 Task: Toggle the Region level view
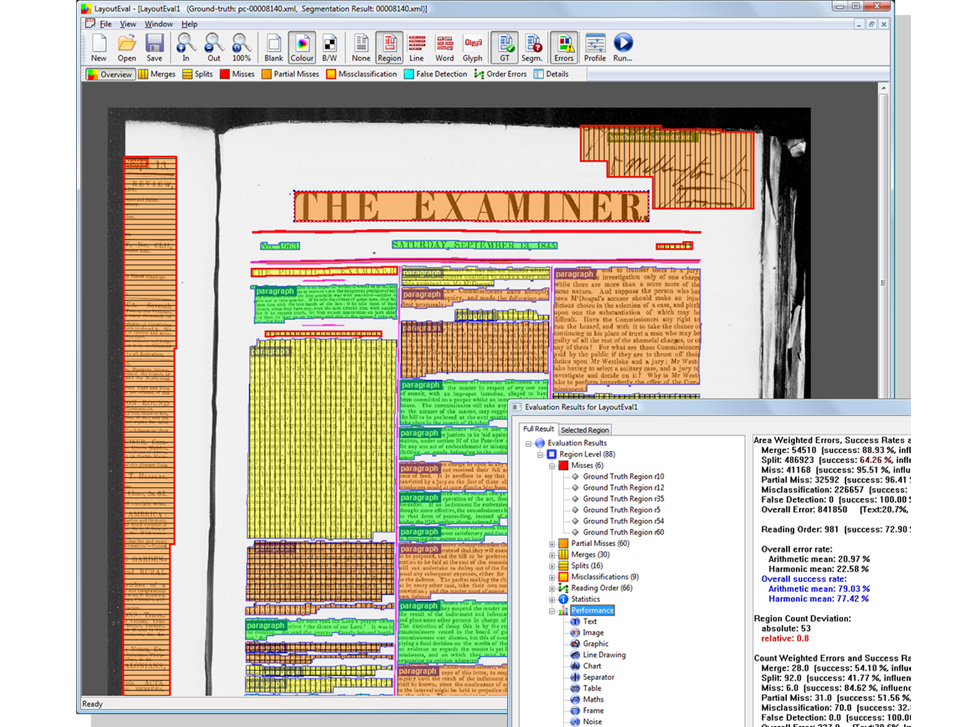point(389,48)
